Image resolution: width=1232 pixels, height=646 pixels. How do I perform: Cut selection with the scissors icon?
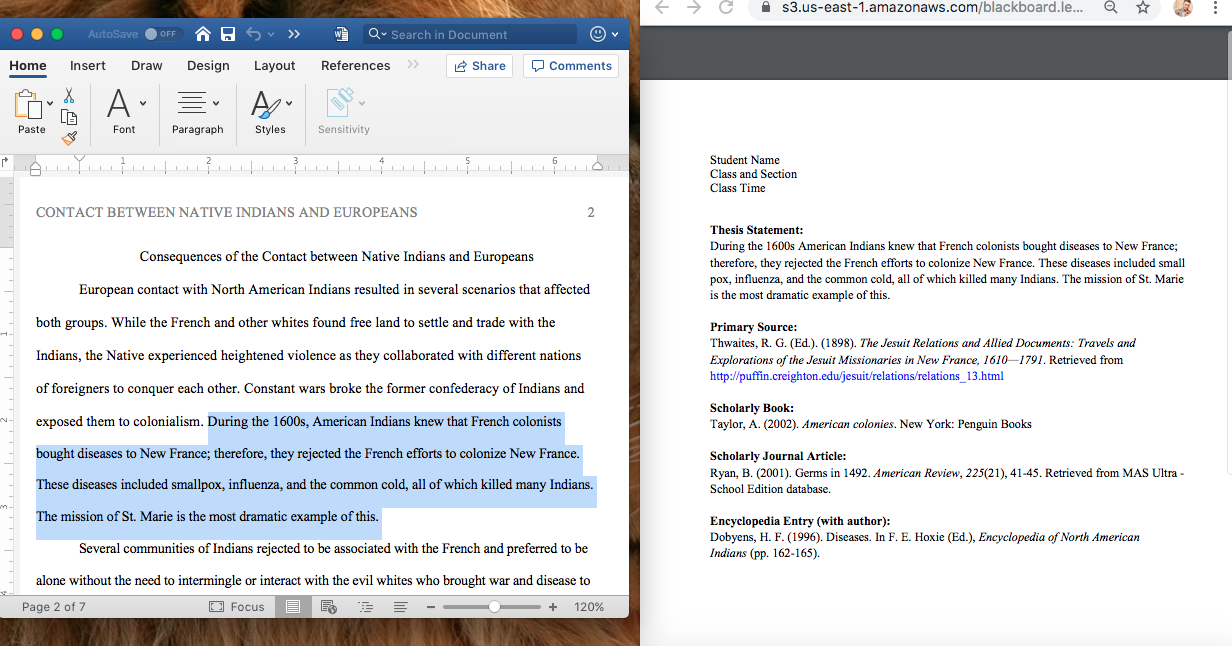(x=69, y=95)
